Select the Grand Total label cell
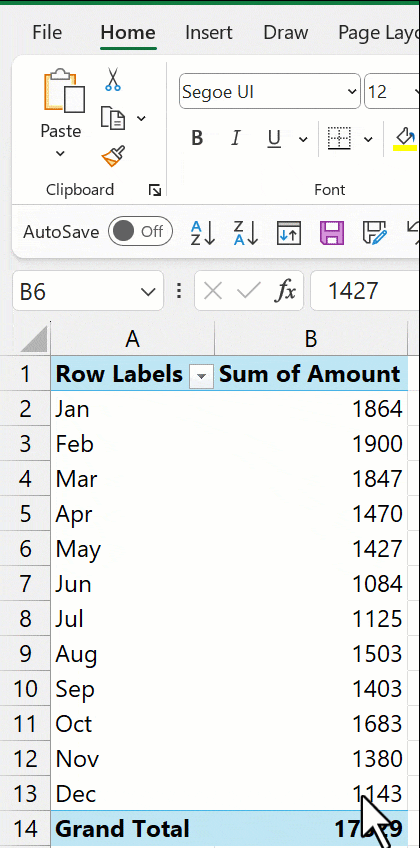The image size is (420, 848). pyautogui.click(x=132, y=829)
